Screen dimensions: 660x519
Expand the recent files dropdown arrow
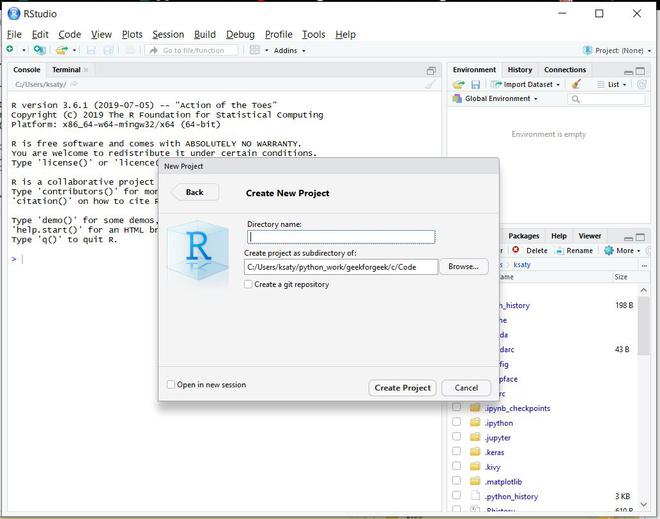click(75, 51)
